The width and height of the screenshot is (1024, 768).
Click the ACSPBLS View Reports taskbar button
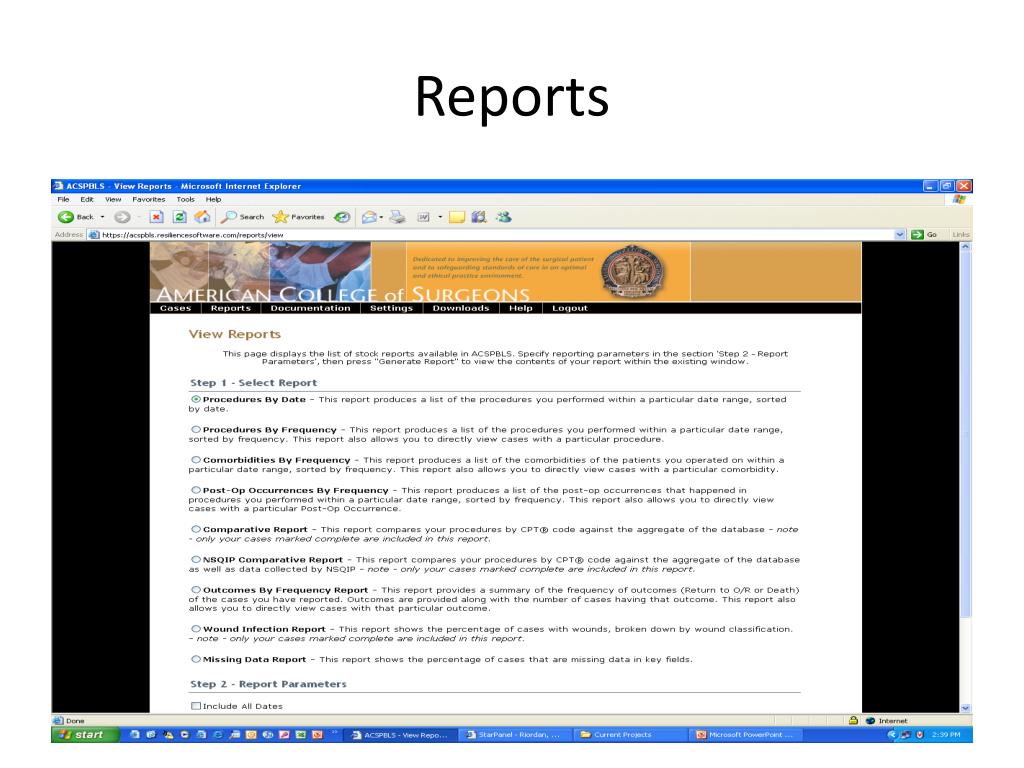400,735
